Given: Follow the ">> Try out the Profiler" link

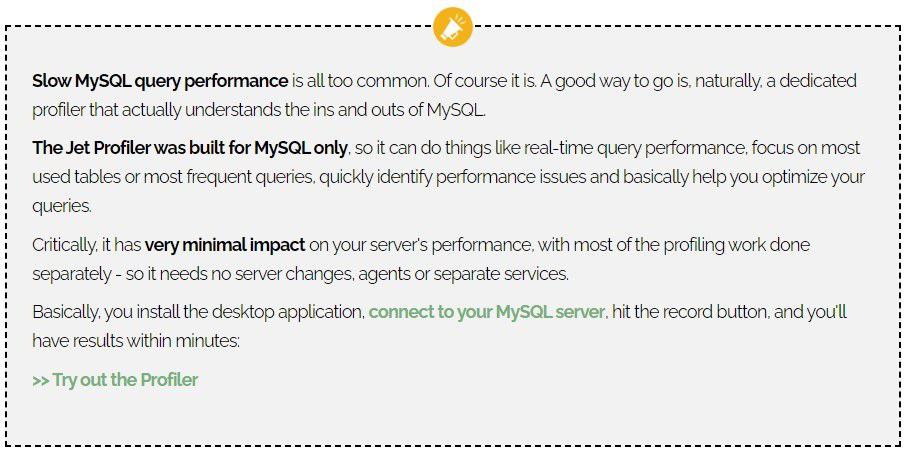Looking at the screenshot, I should coord(115,380).
